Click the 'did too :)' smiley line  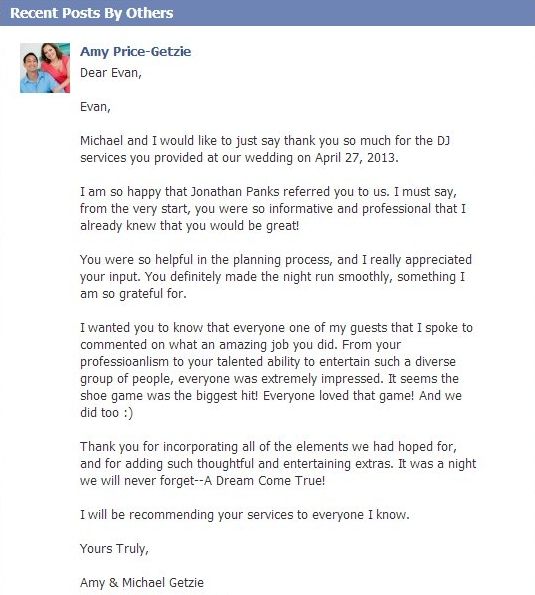click(107, 413)
